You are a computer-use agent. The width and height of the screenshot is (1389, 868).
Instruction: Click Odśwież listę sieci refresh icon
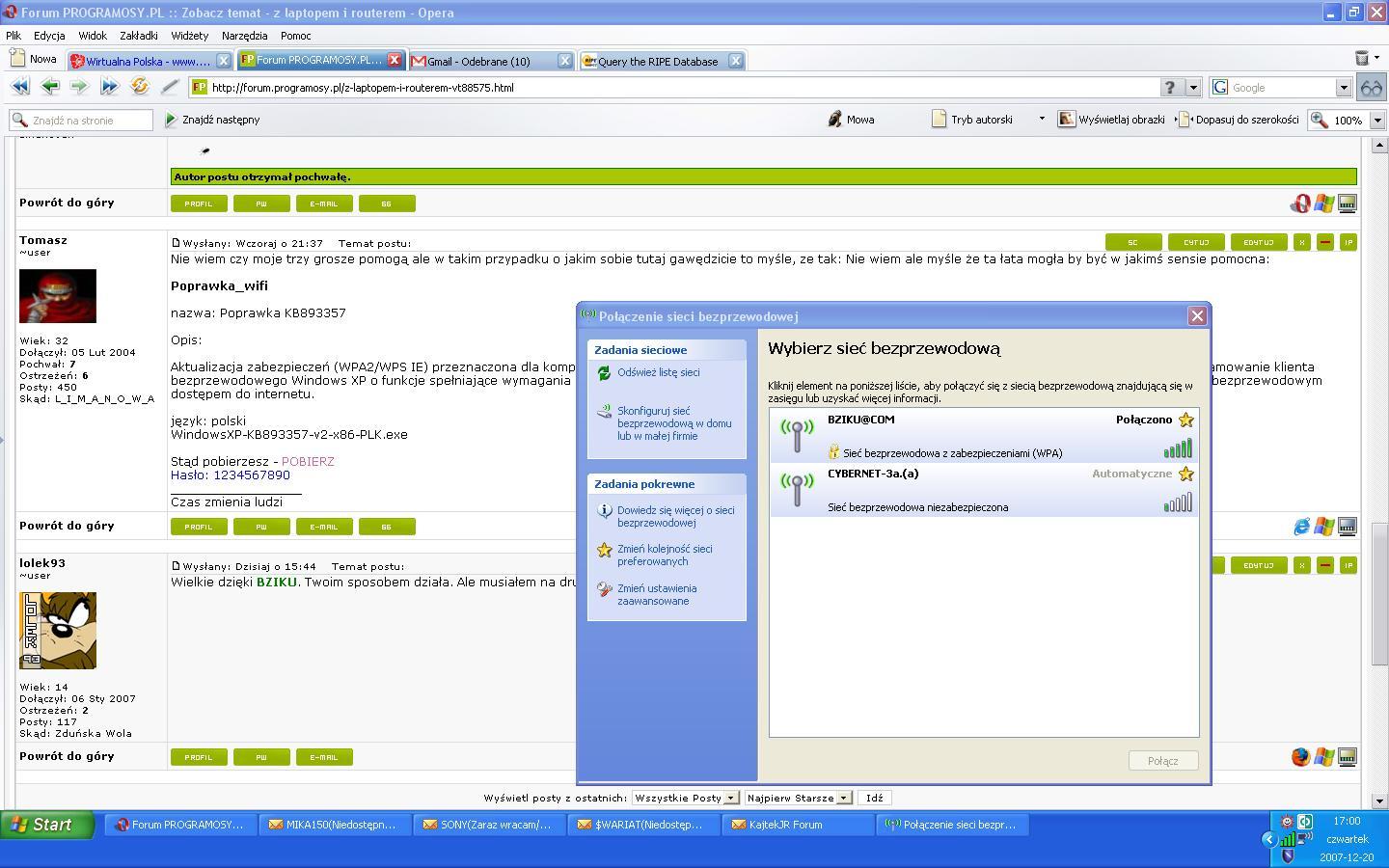[x=604, y=372]
